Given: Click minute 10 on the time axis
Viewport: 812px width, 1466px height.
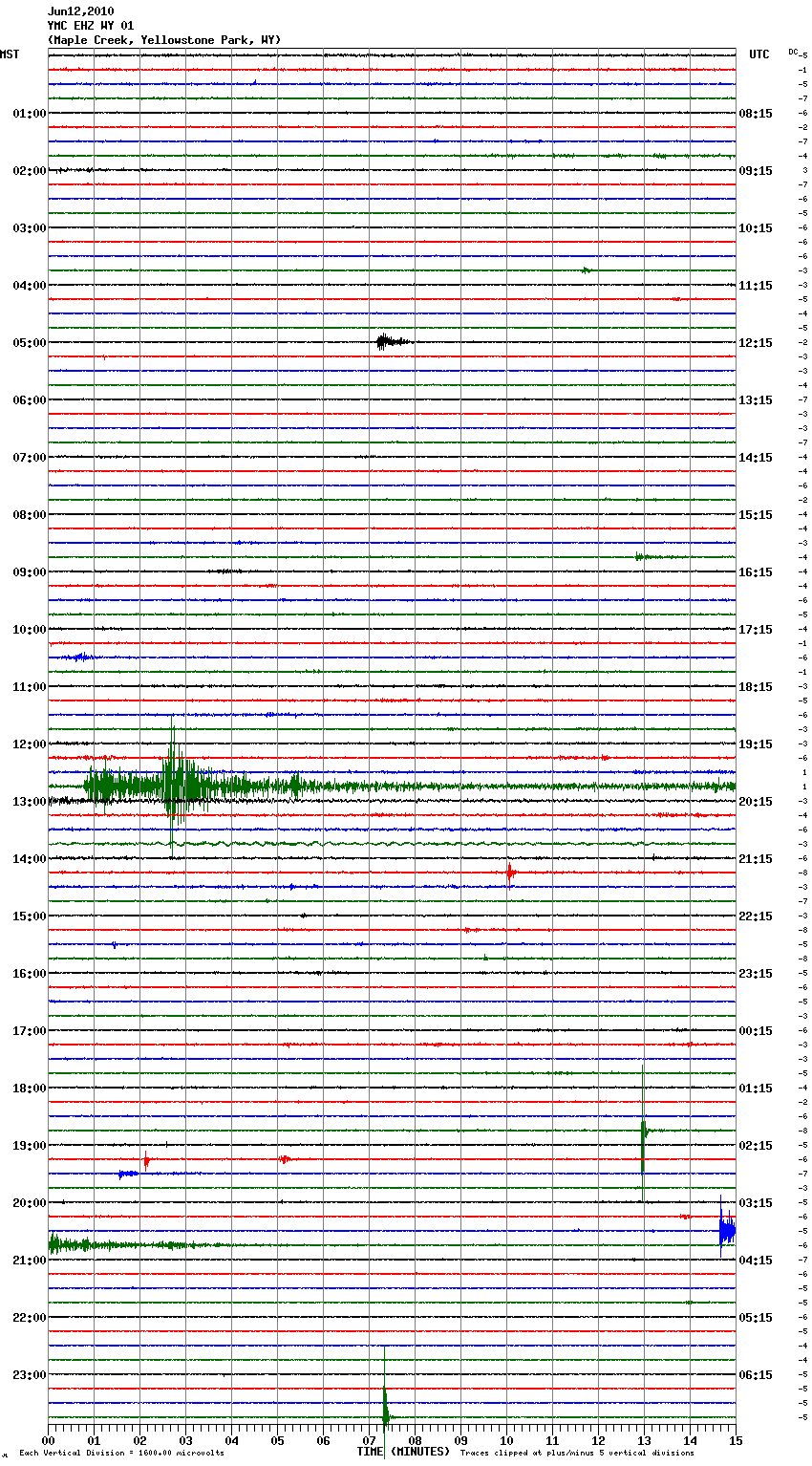Looking at the screenshot, I should click(506, 1440).
